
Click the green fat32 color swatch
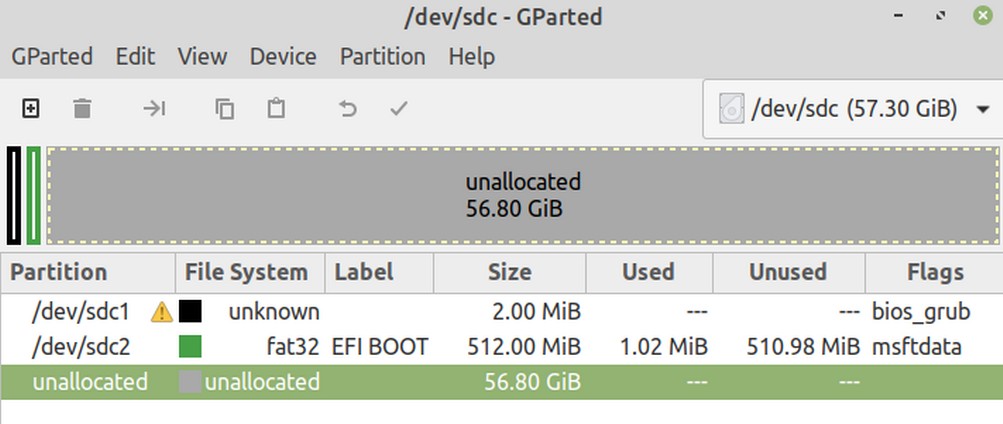(x=190, y=347)
